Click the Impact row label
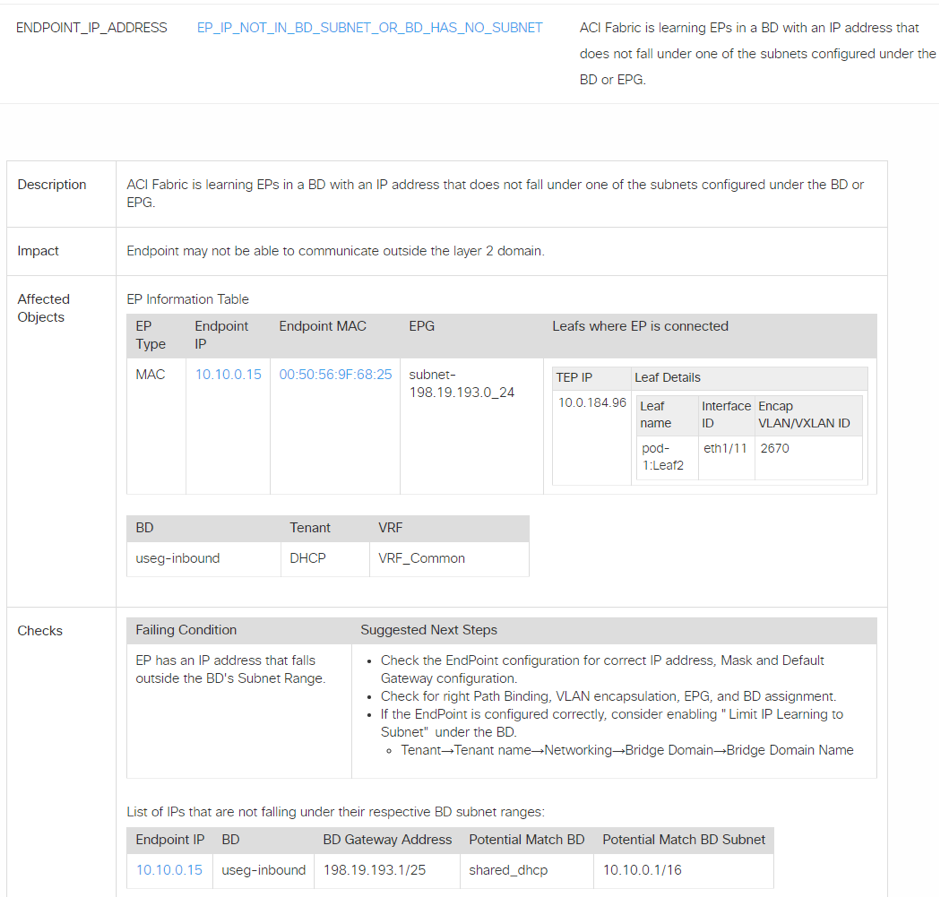Image resolution: width=939 pixels, height=897 pixels. [38, 251]
